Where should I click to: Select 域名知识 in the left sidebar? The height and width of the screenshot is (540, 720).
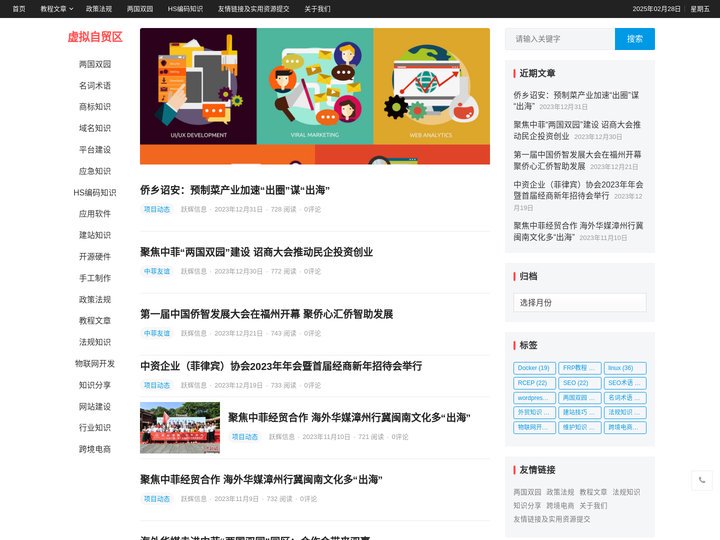[95, 128]
